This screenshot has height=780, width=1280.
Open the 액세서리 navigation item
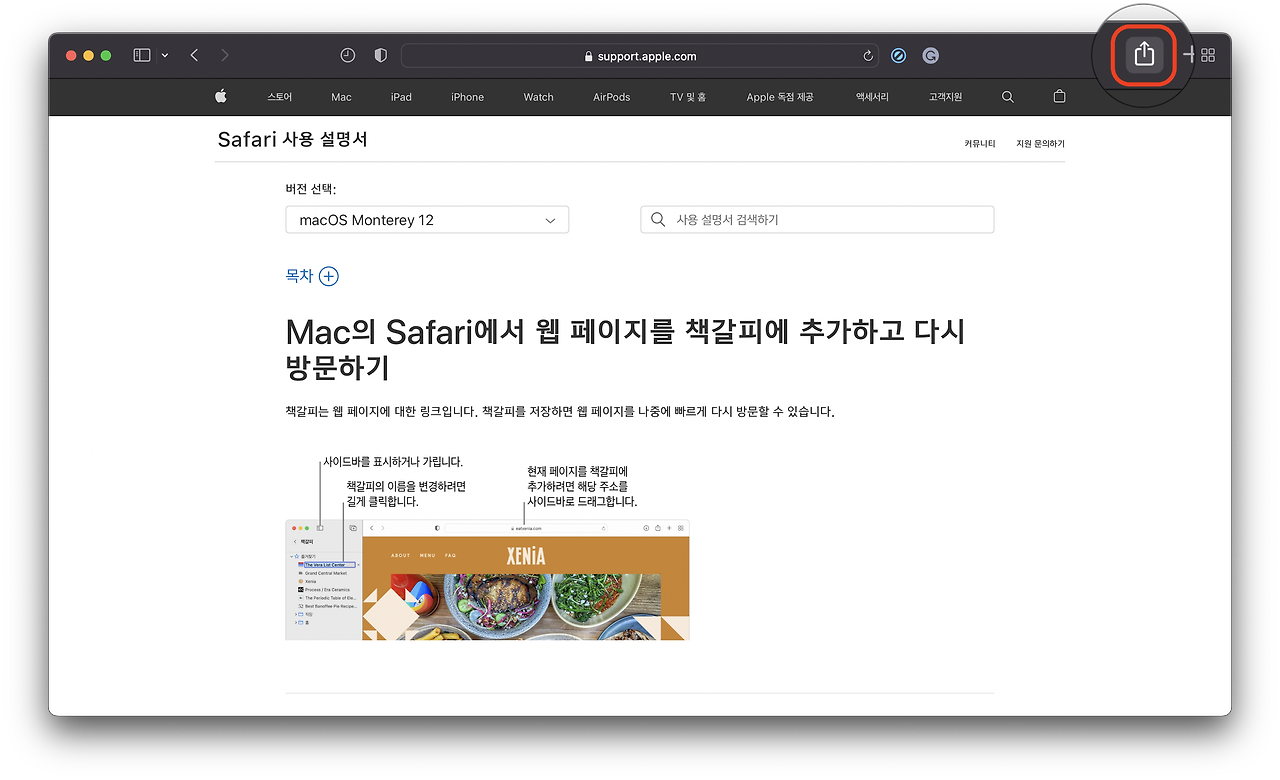(872, 97)
